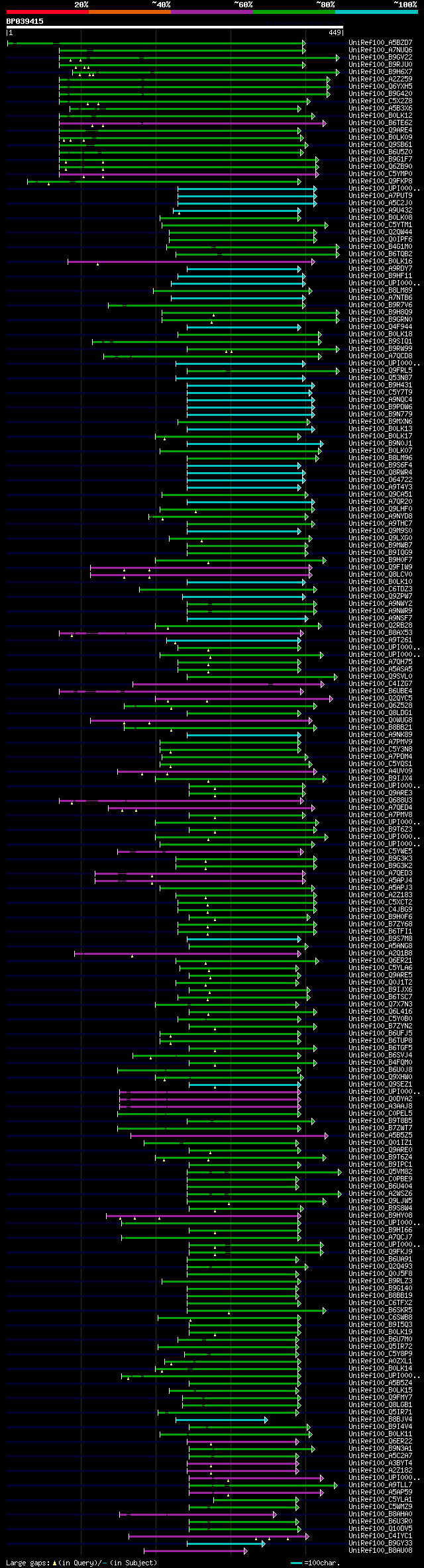Select the UniRef100_B4FQM0 hit label

click(380, 1062)
